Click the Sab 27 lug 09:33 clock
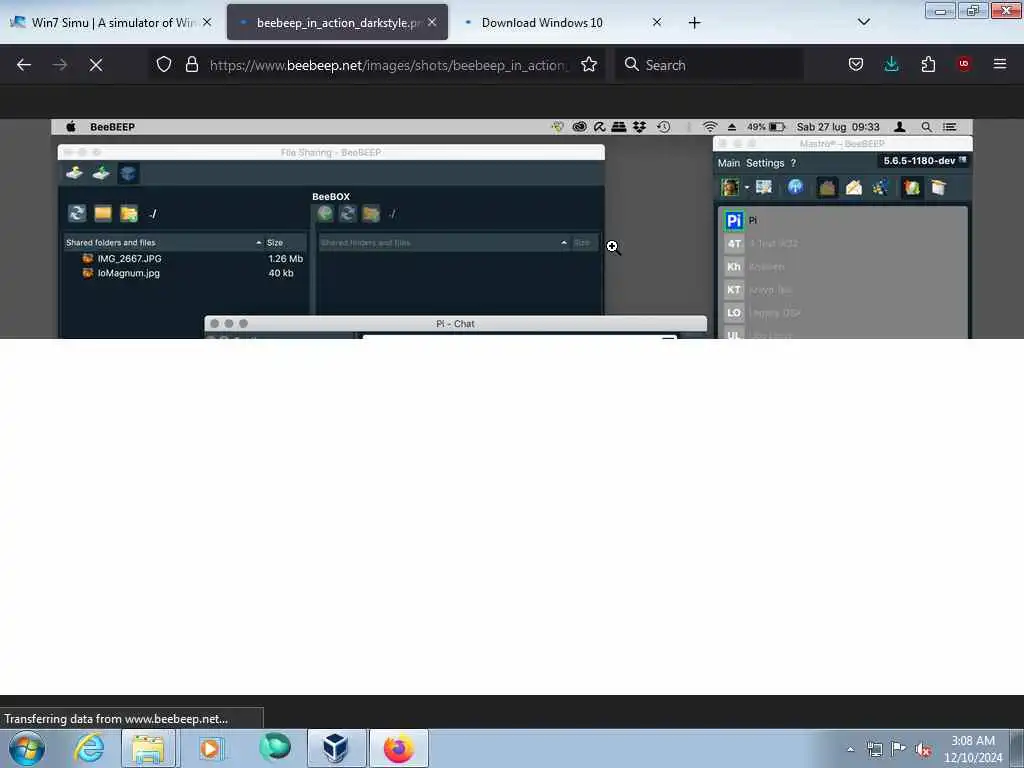This screenshot has width=1024, height=768. tap(838, 127)
